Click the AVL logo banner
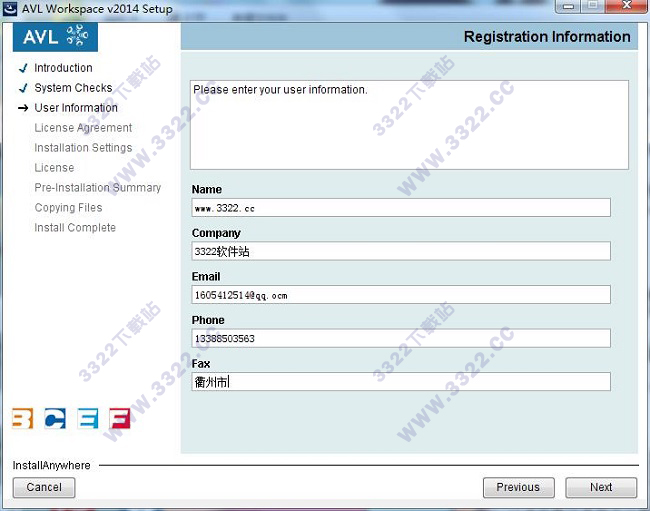 click(55, 37)
